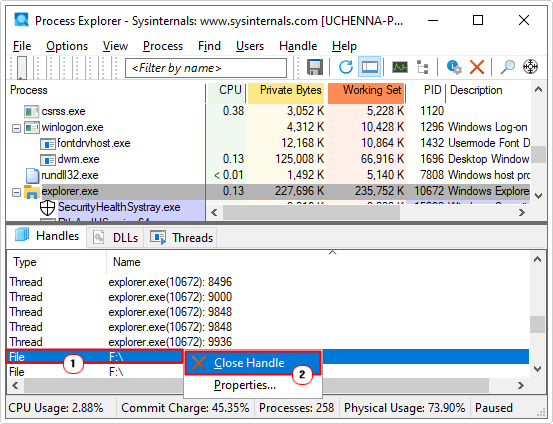The width and height of the screenshot is (553, 424).
Task: Open the View menu
Action: coord(115,46)
